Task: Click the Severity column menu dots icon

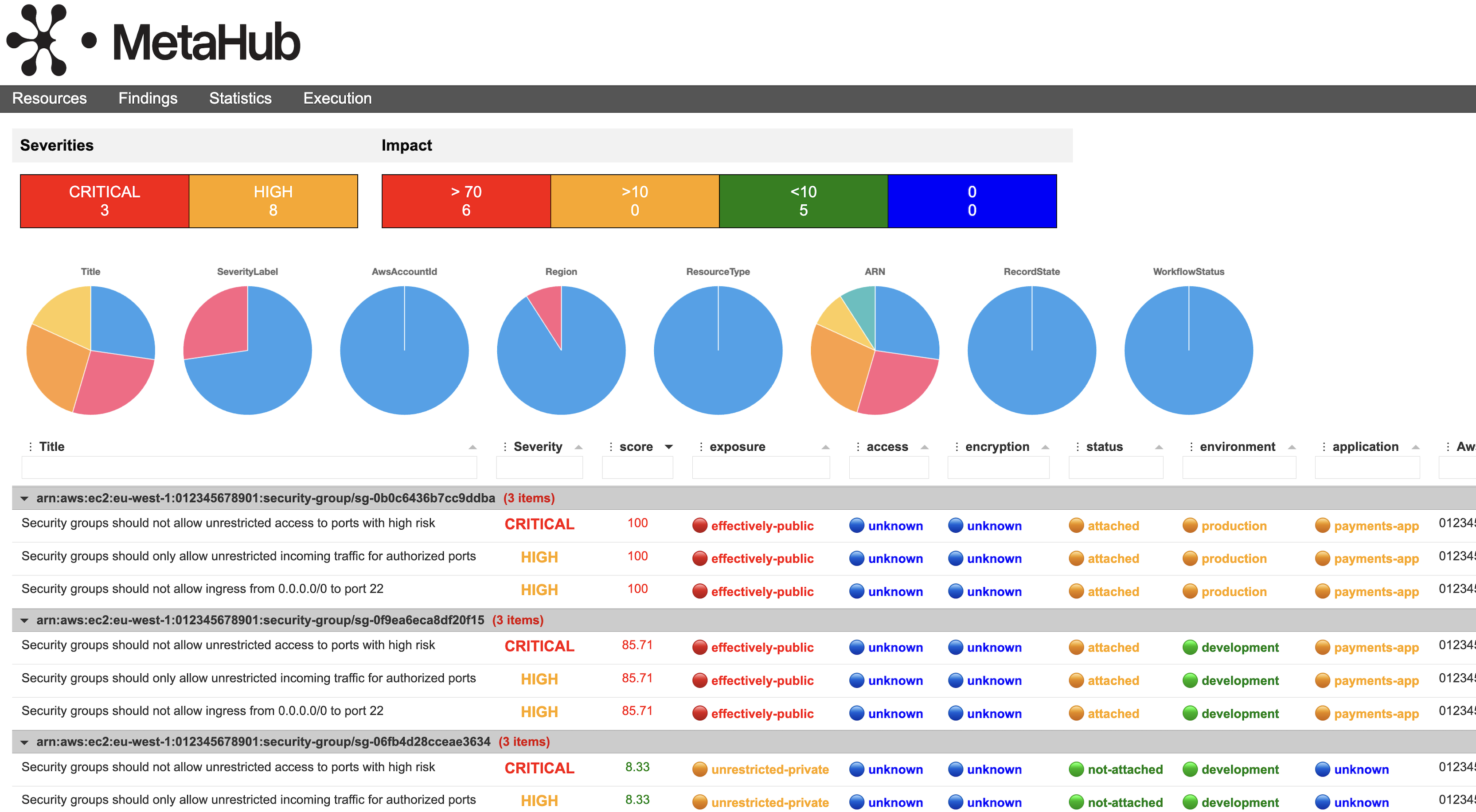Action: pos(505,447)
